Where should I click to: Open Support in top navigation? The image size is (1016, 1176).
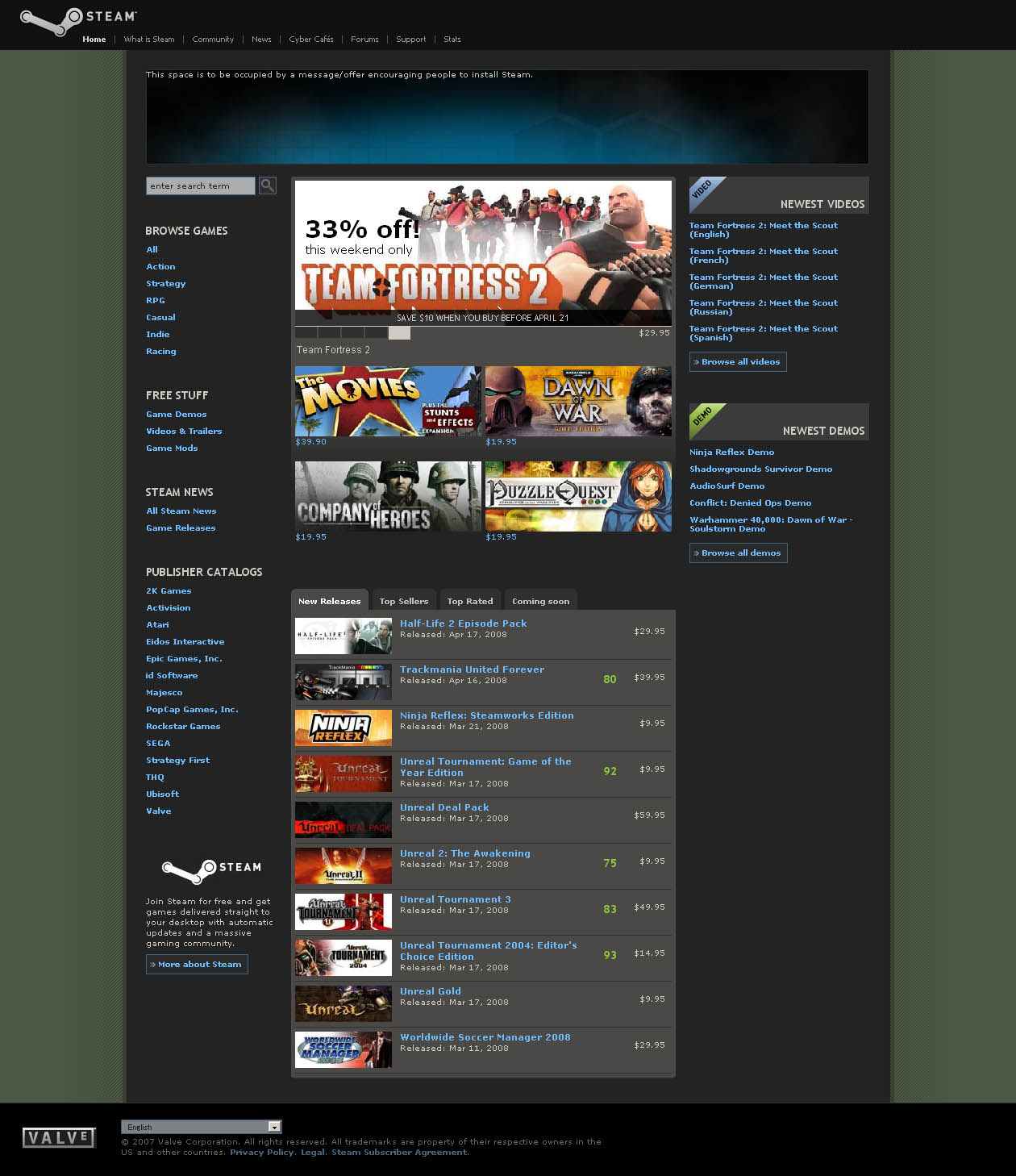click(x=411, y=40)
